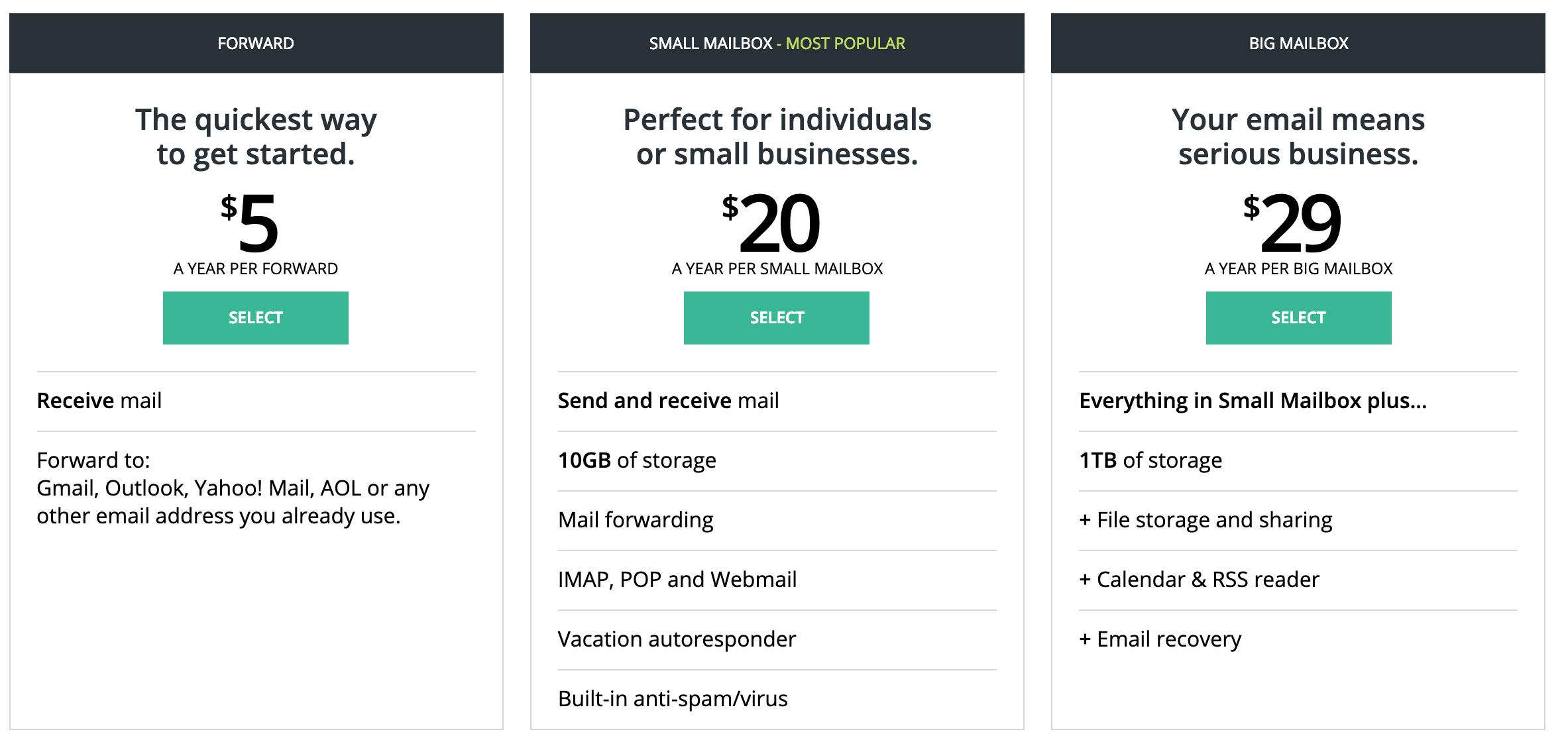The width and height of the screenshot is (1568, 742).
Task: Select the $5 Forward plan
Action: [256, 318]
